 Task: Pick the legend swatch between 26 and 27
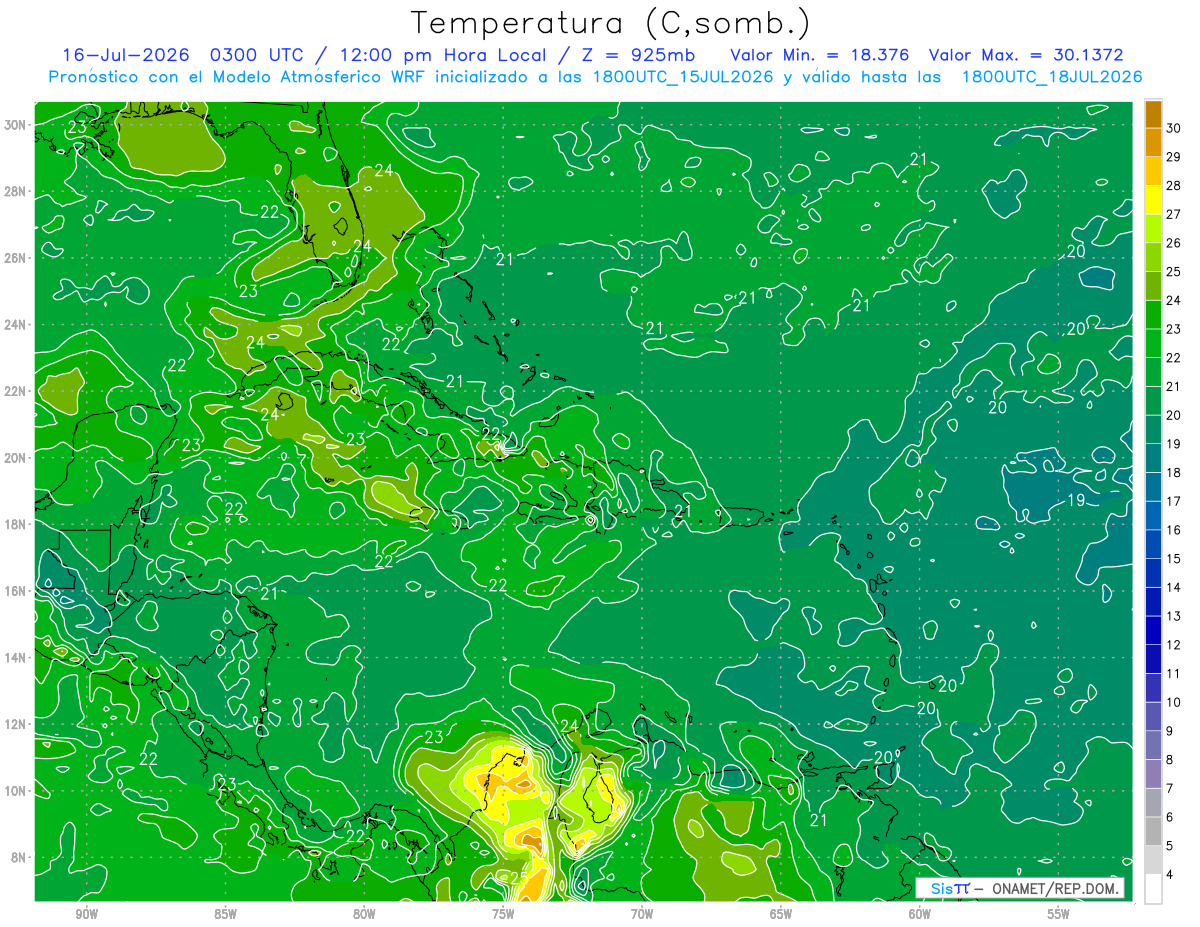pos(1153,229)
